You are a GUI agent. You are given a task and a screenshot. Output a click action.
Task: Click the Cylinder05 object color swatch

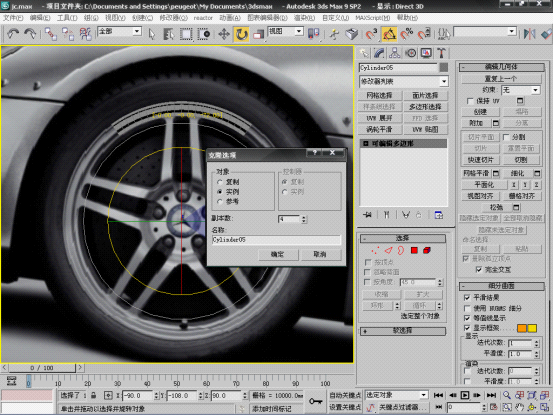click(x=444, y=67)
